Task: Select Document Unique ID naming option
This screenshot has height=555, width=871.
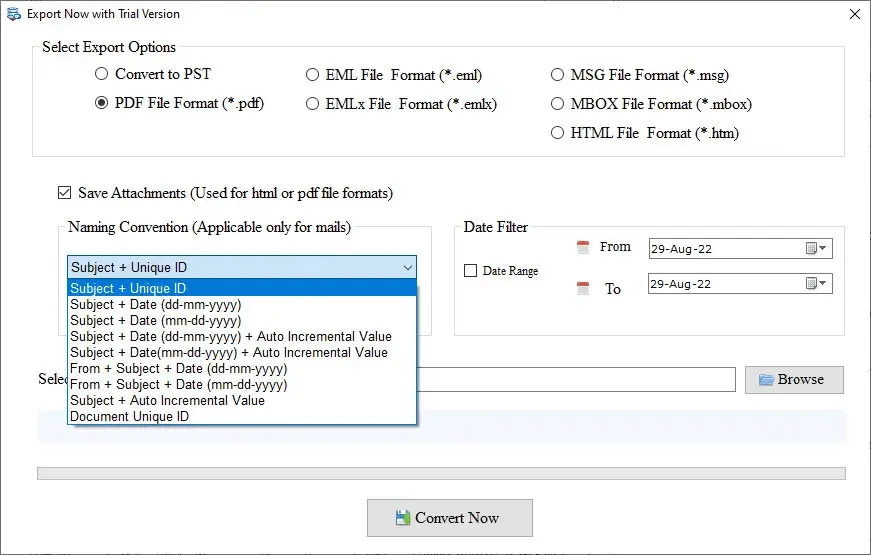Action: pyautogui.click(x=242, y=417)
